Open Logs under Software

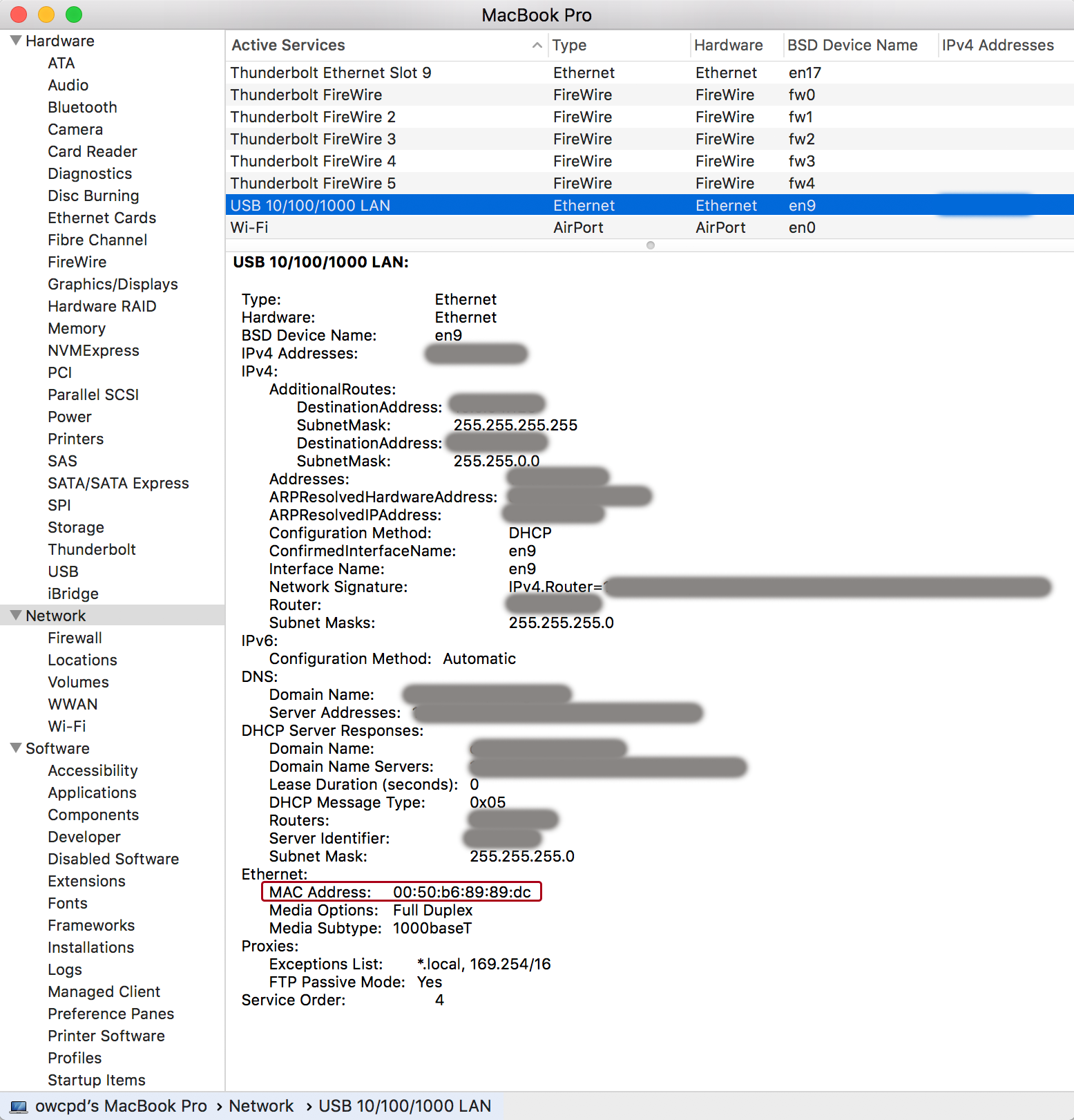[x=65, y=969]
